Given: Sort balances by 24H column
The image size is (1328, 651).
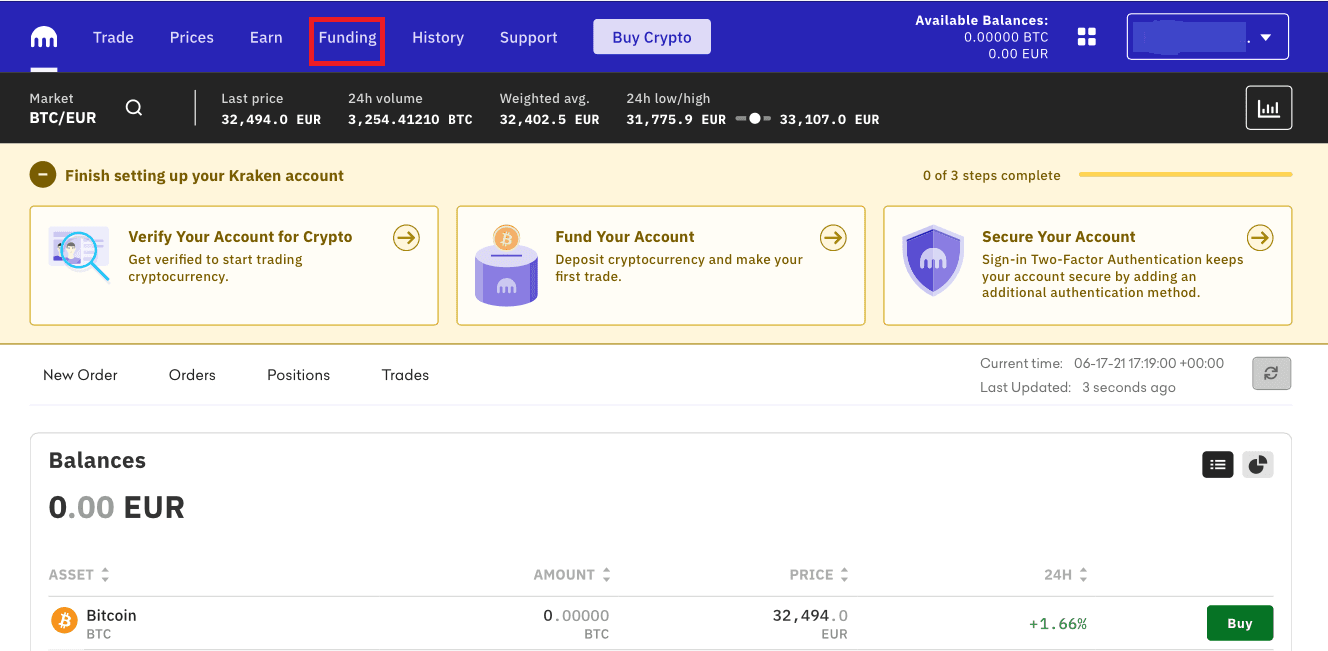Looking at the screenshot, I should click(x=1066, y=575).
